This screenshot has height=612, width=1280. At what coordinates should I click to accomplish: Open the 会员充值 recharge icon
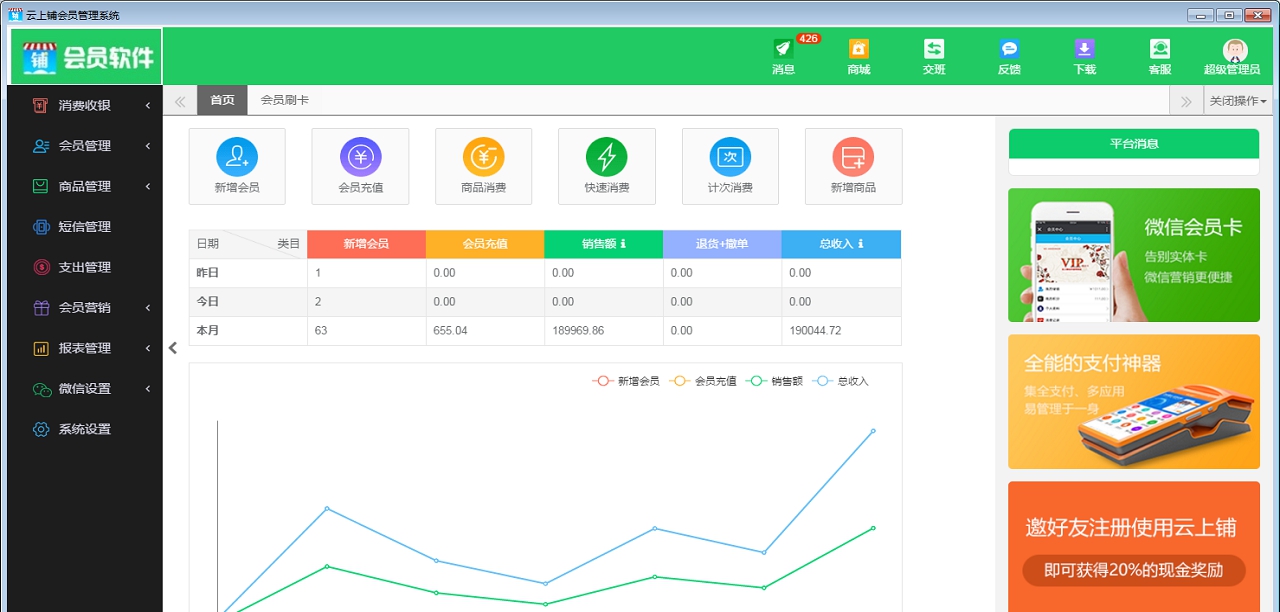coord(360,166)
